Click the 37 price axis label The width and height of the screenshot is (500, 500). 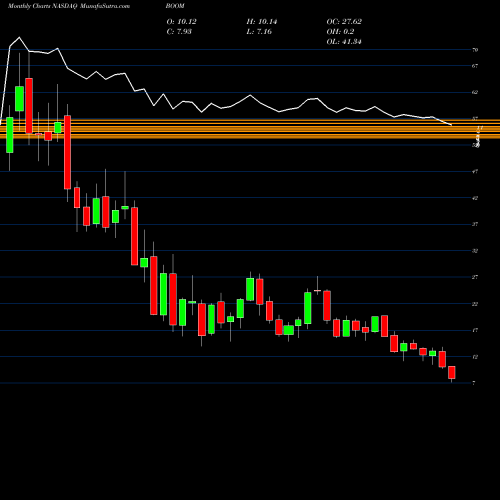475,224
